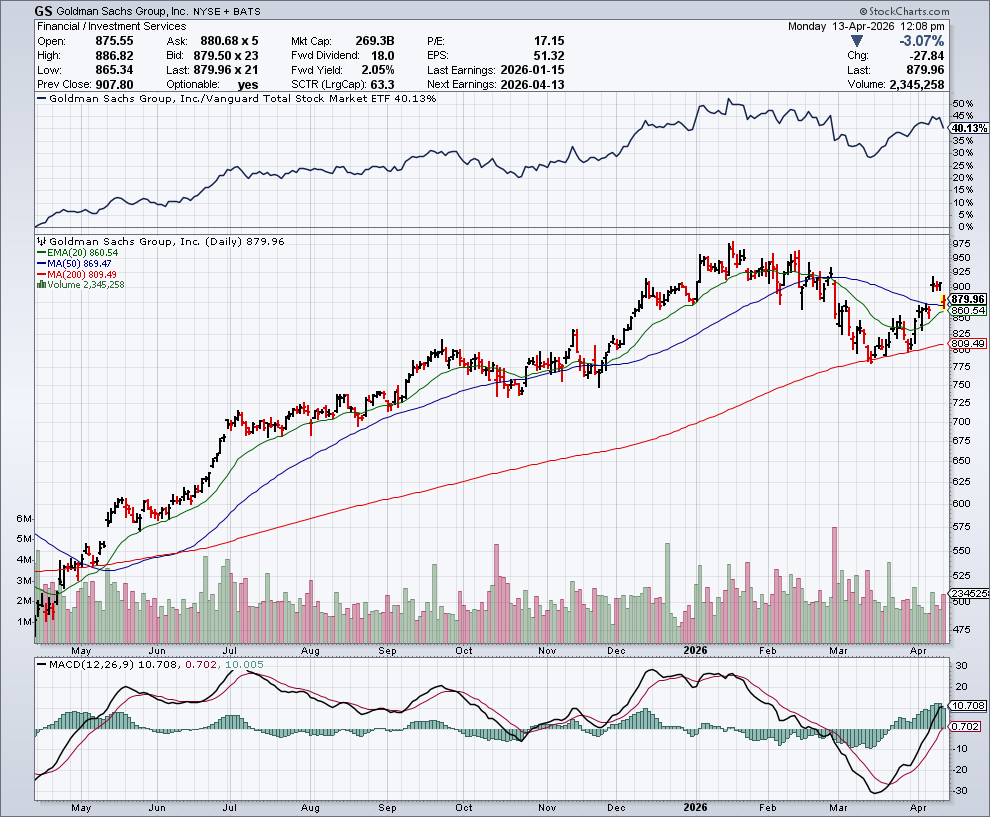Click the 879.96 last price tag on price axis
Viewport: 990px width, 817px height.
(967, 299)
